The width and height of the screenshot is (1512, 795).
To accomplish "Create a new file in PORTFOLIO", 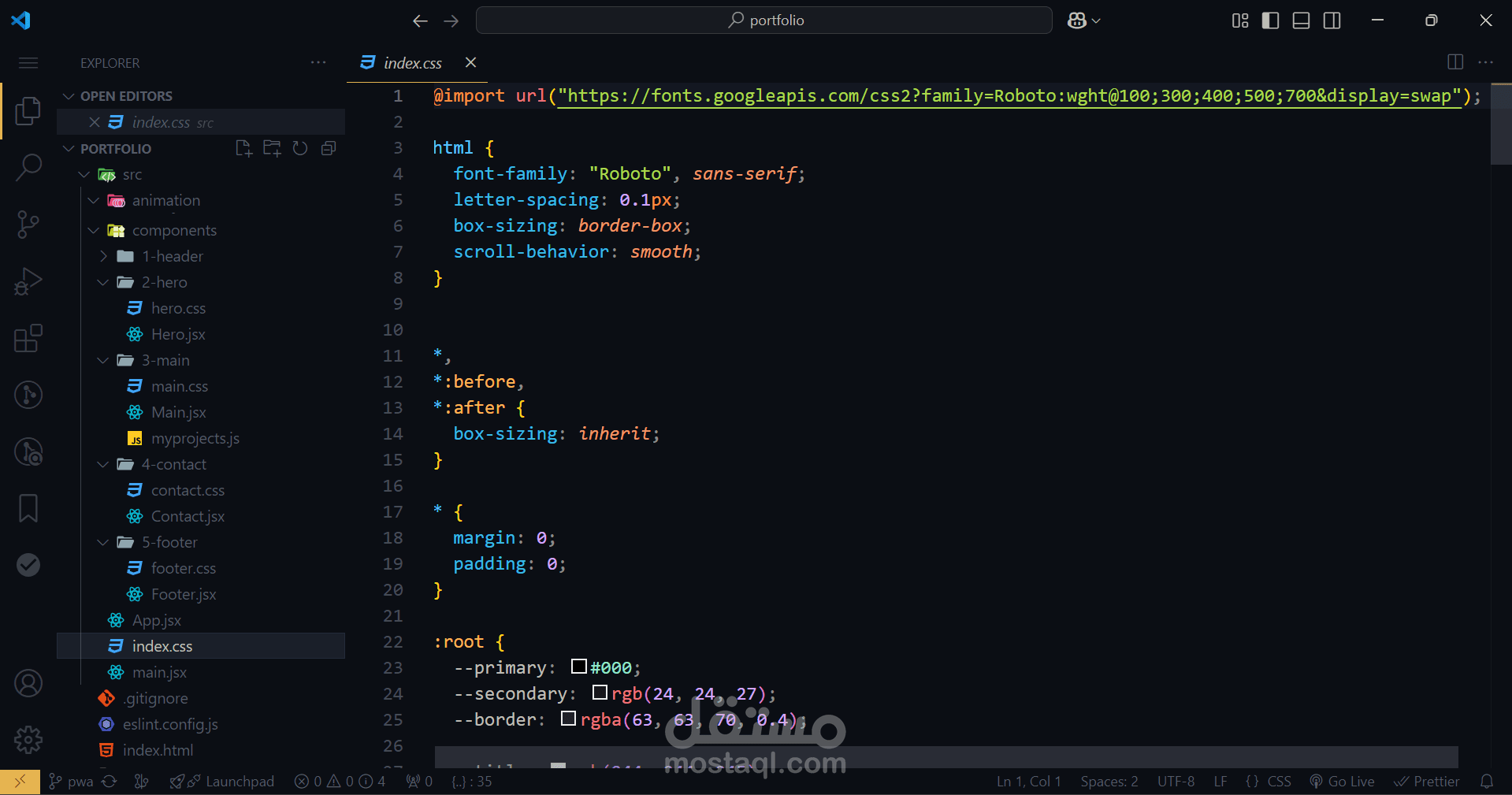I will (x=243, y=148).
